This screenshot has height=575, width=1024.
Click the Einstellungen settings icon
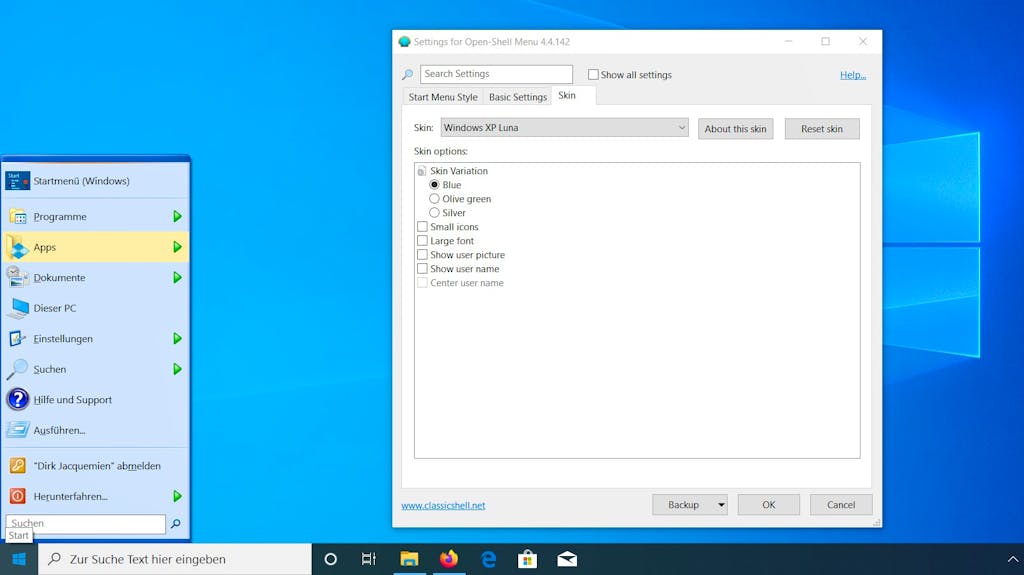[18, 338]
